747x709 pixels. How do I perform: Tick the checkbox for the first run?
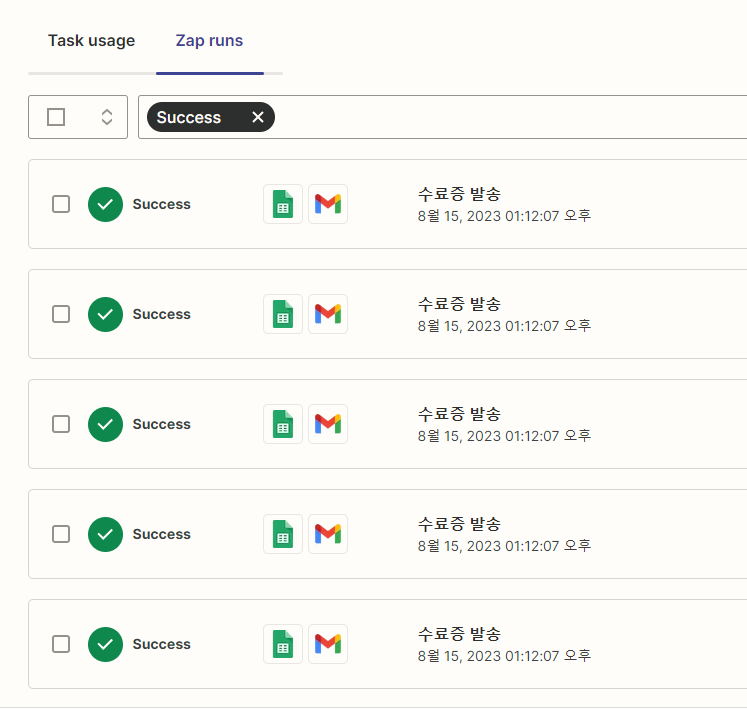pyautogui.click(x=61, y=204)
